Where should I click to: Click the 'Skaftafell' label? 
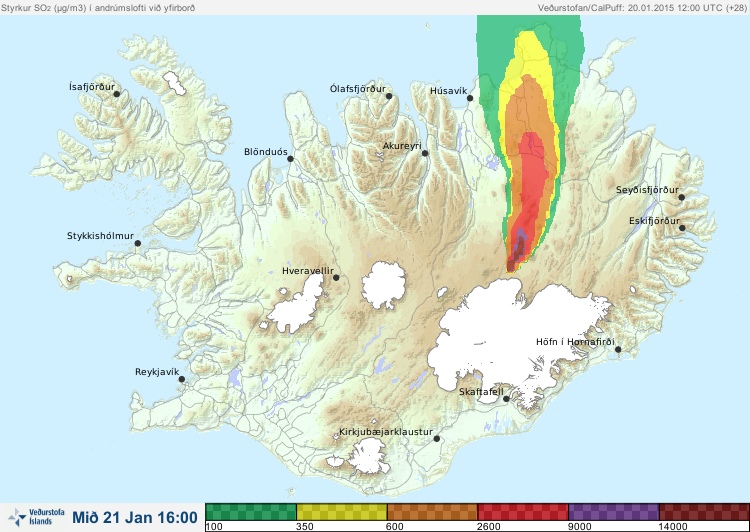pyautogui.click(x=481, y=392)
